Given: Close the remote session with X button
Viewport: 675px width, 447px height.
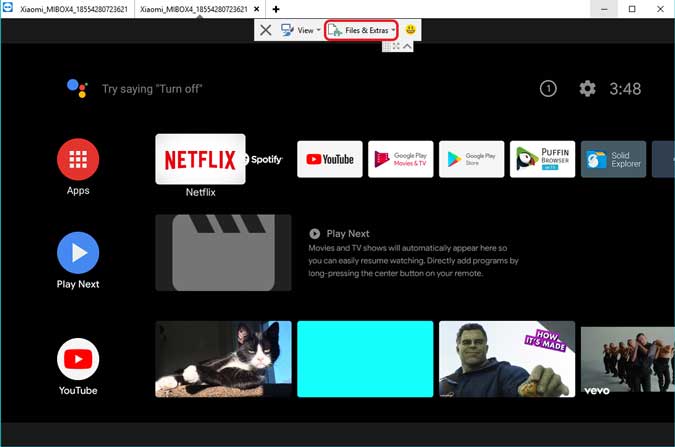Looking at the screenshot, I should (266, 30).
